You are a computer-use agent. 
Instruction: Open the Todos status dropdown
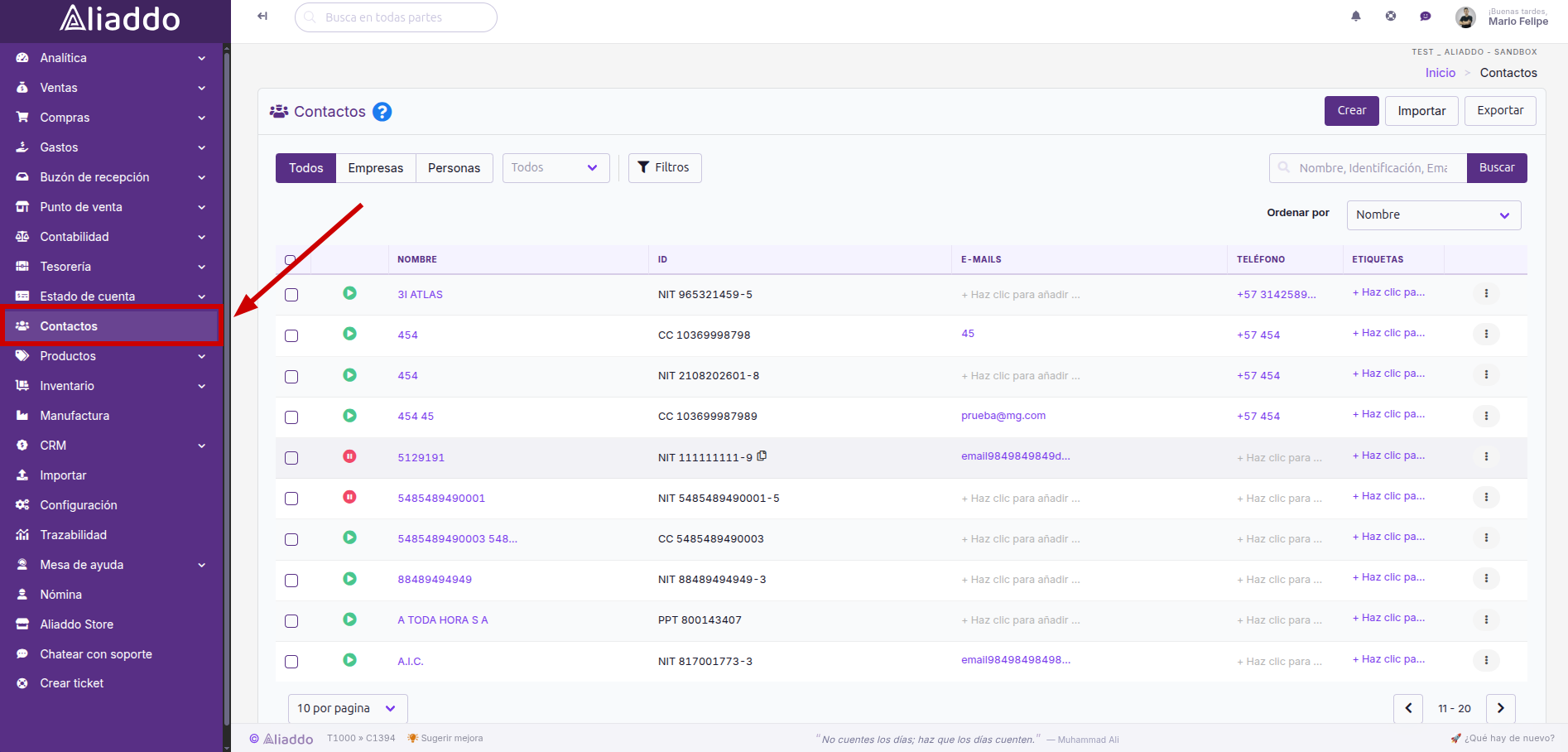click(556, 168)
